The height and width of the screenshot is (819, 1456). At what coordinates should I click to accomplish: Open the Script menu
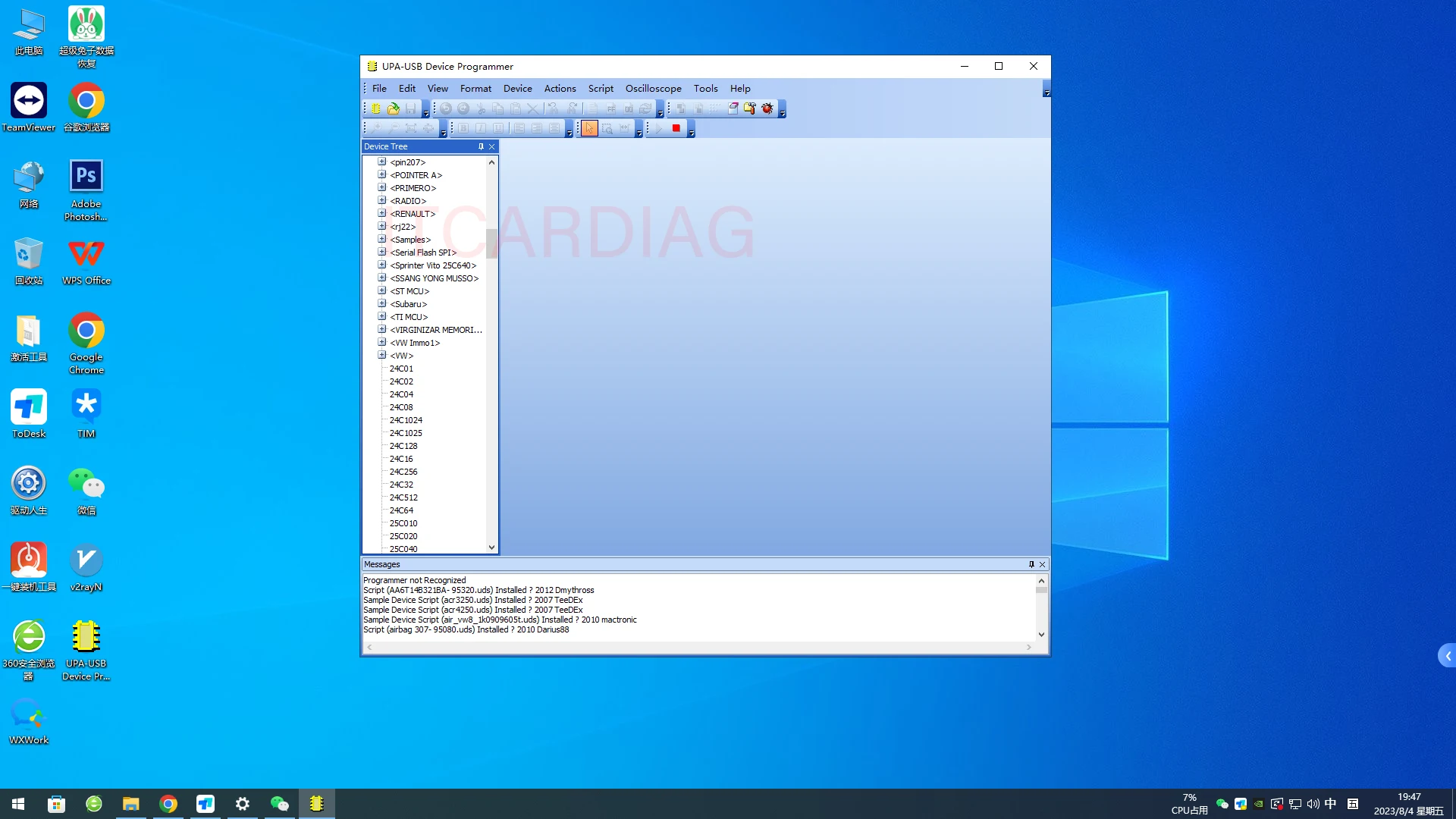click(601, 89)
